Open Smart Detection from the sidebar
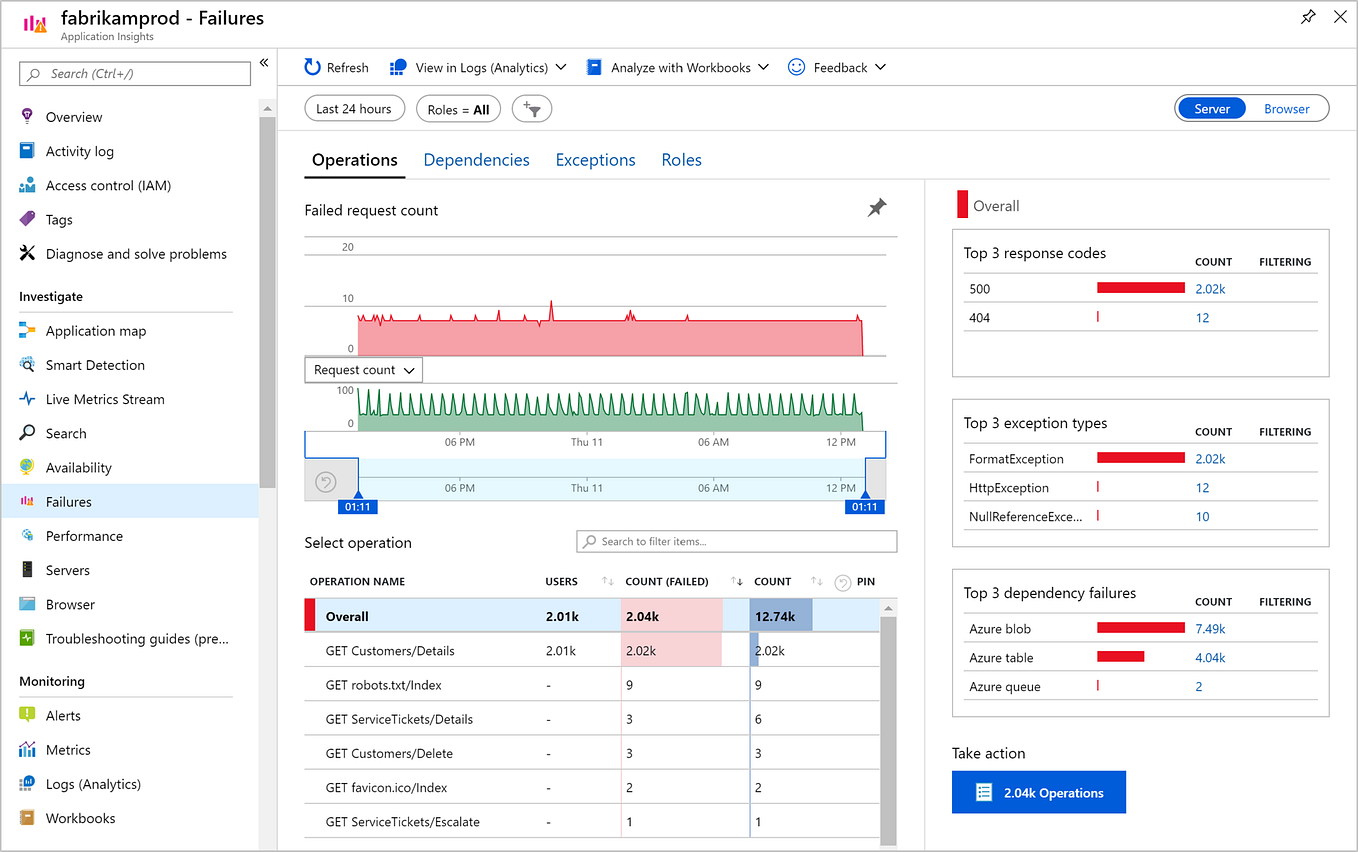Screen dimensions: 1358x852 [94, 365]
